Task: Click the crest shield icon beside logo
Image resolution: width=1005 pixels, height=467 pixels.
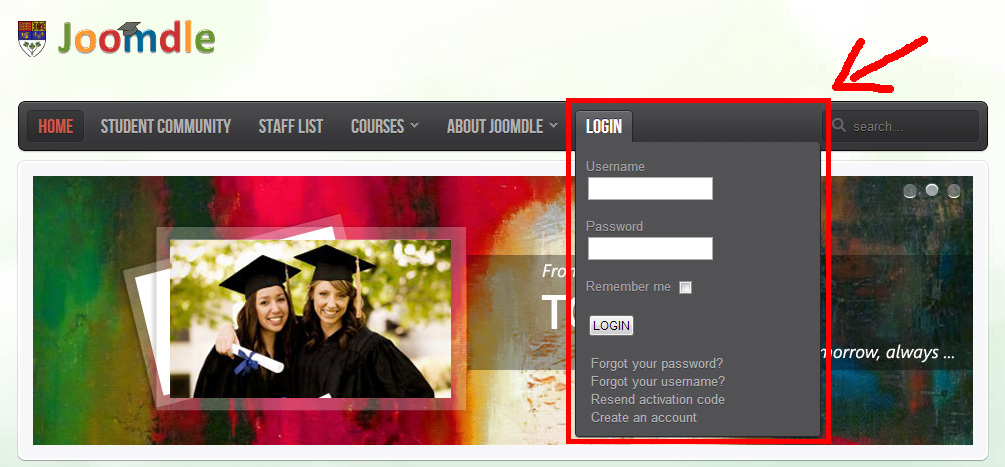Action: (x=31, y=39)
